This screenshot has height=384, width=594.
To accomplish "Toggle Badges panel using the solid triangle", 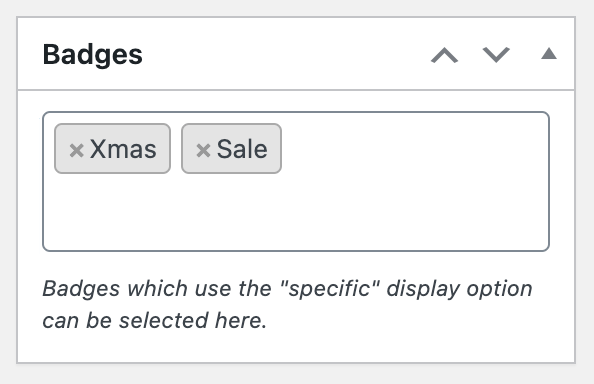I will tap(549, 54).
